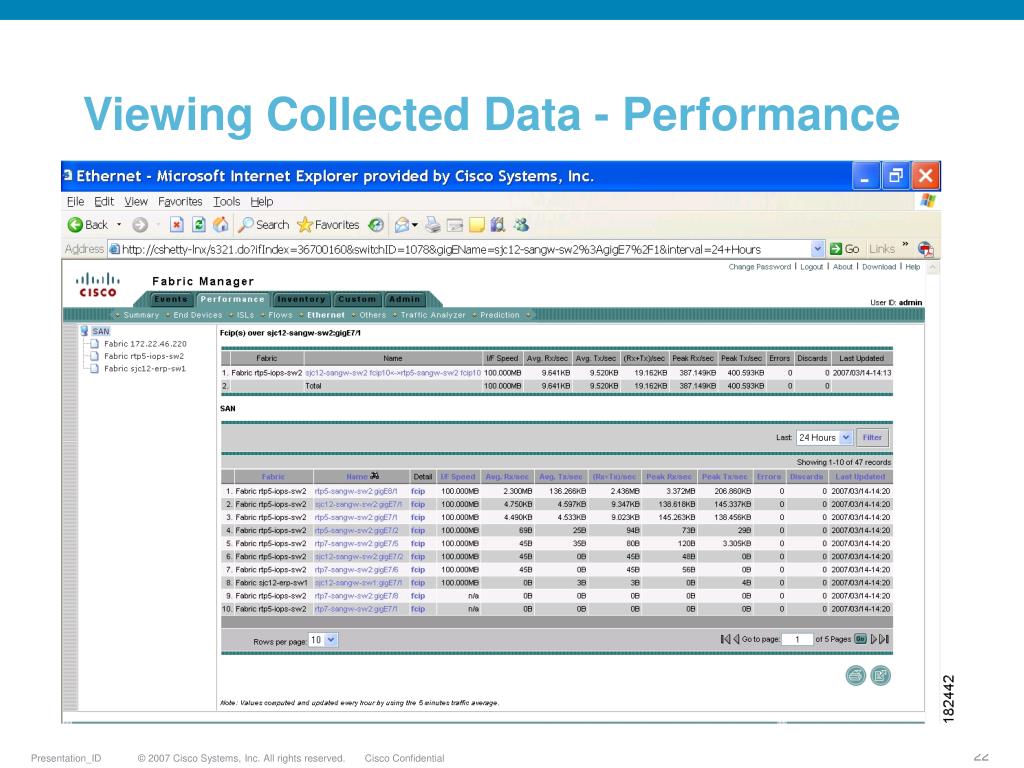Open the ISLs sub-tab
This screenshot has width=1024, height=768.
click(246, 315)
